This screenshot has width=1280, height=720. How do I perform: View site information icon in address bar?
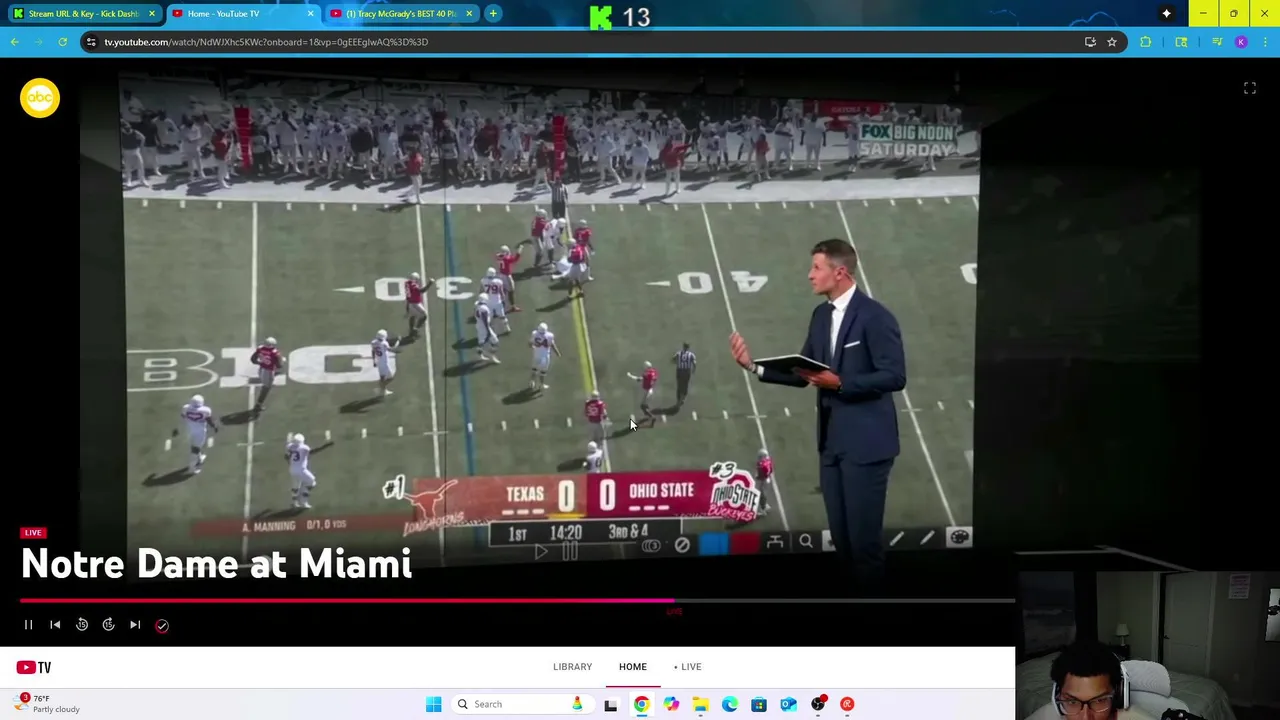(x=91, y=42)
